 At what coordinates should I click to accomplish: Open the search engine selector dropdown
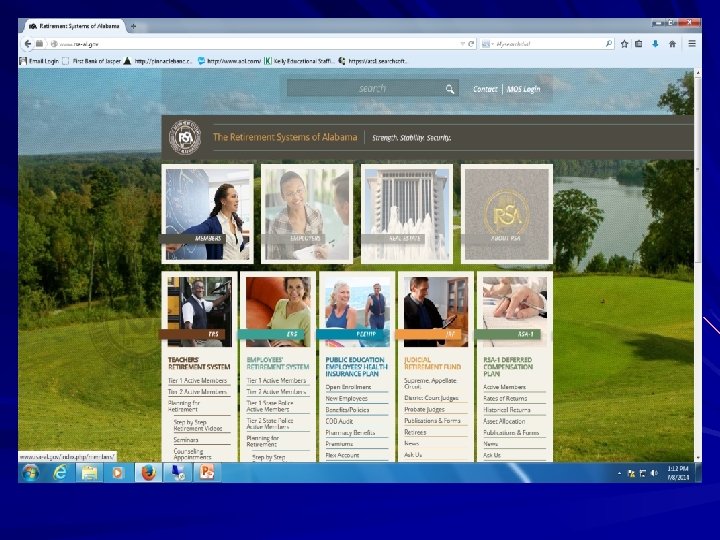pos(487,44)
